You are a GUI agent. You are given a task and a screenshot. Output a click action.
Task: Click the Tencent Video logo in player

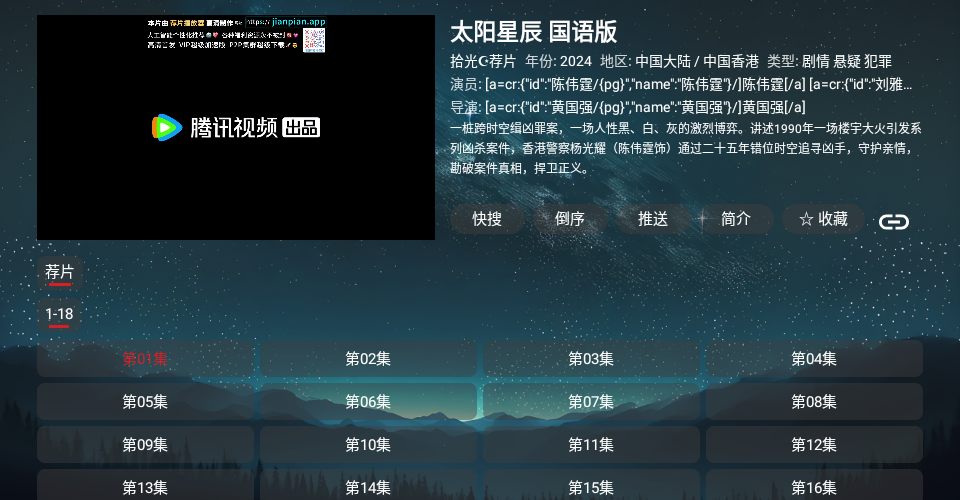236,127
